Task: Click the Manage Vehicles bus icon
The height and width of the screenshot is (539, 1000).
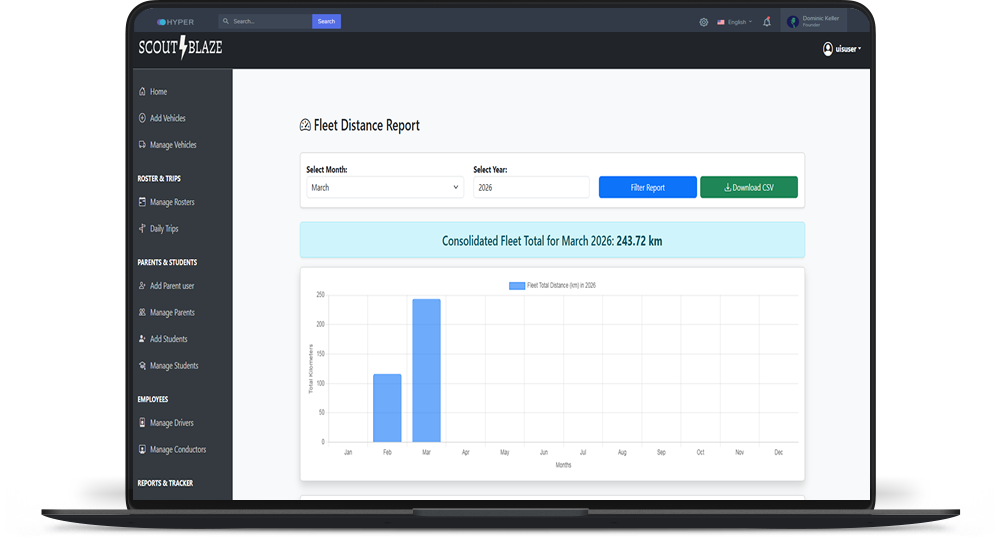Action: [142, 145]
